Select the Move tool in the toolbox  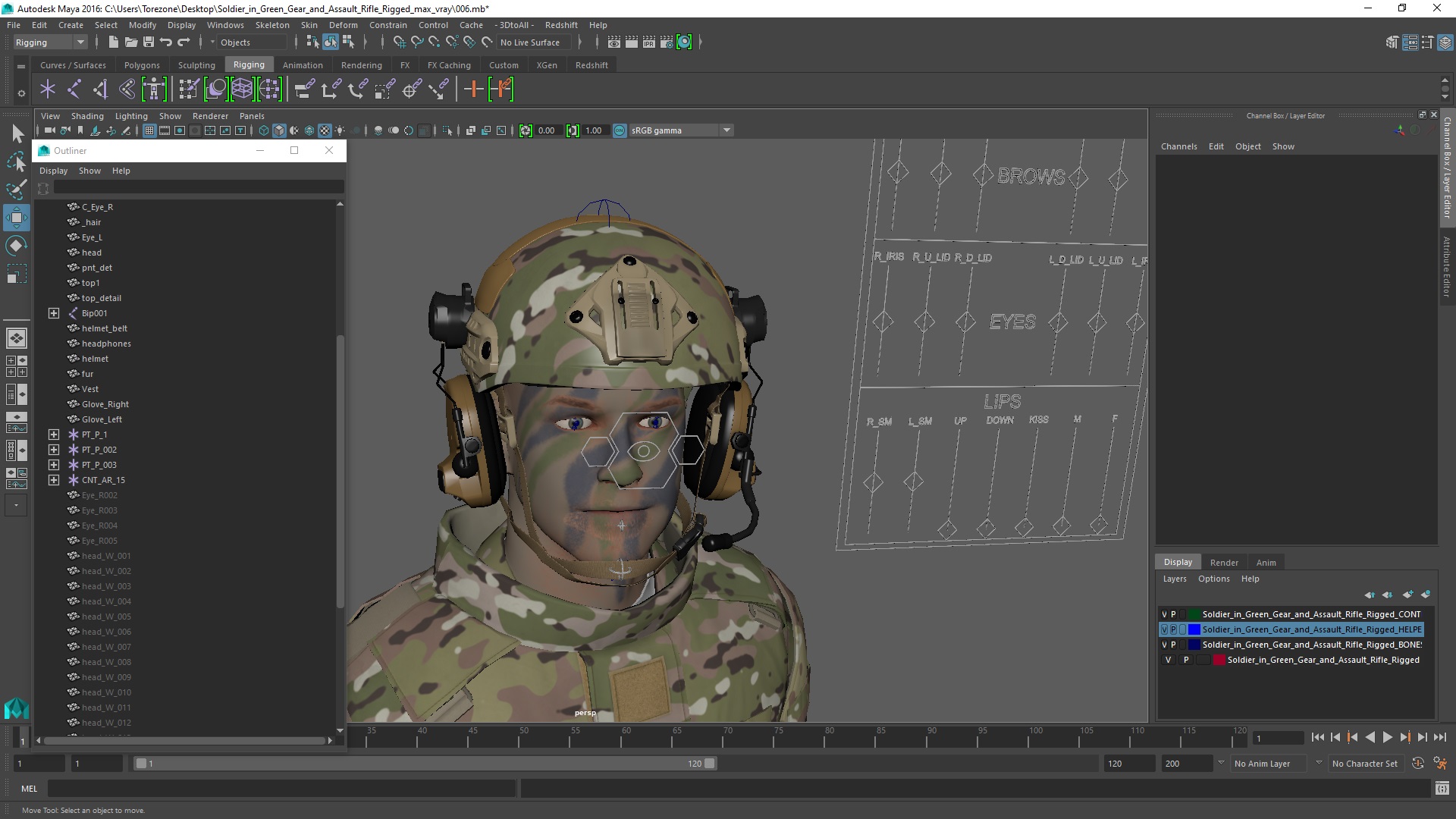pyautogui.click(x=17, y=218)
